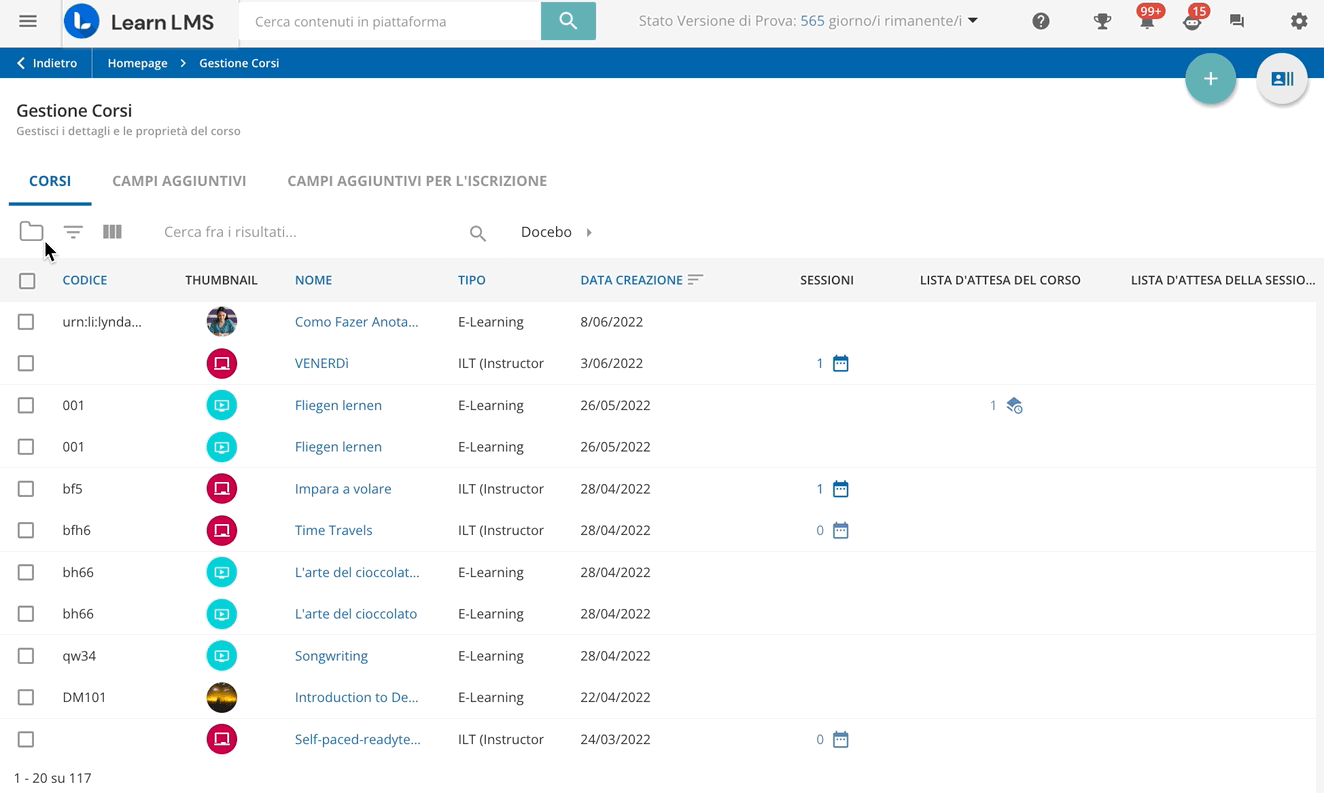Viewport: 1324px width, 793px height.
Task: Tick the checkbox for the Songwriting course
Action: [x=26, y=656]
